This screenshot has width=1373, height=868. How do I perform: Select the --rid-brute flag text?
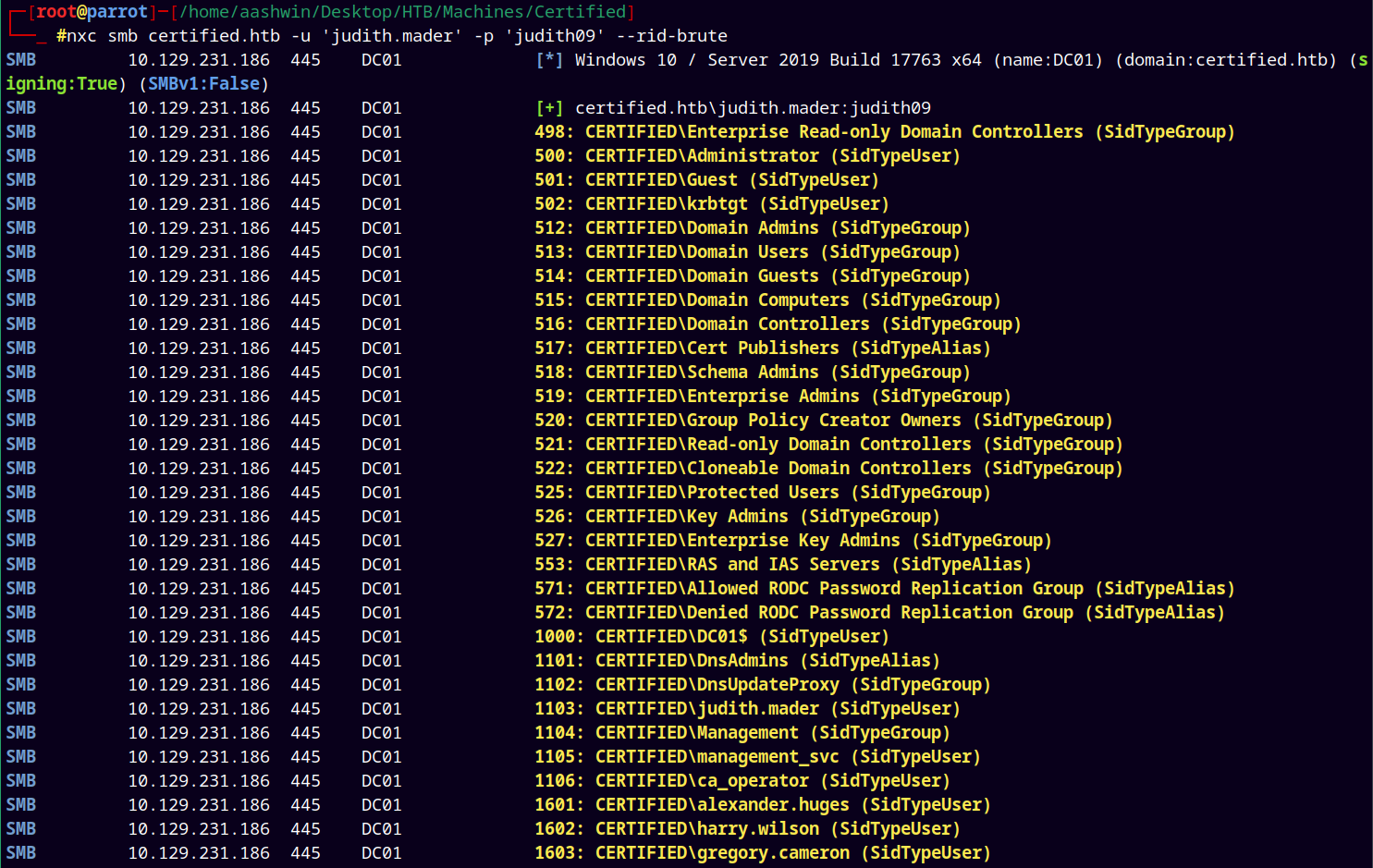point(672,36)
